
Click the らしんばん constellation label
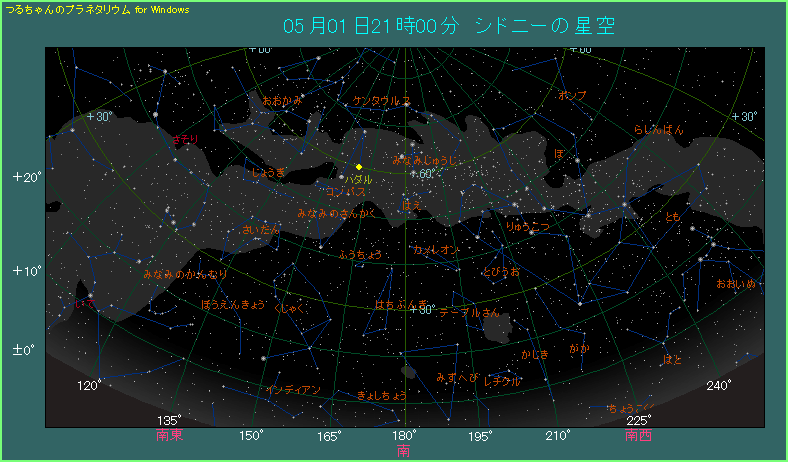pyautogui.click(x=660, y=129)
